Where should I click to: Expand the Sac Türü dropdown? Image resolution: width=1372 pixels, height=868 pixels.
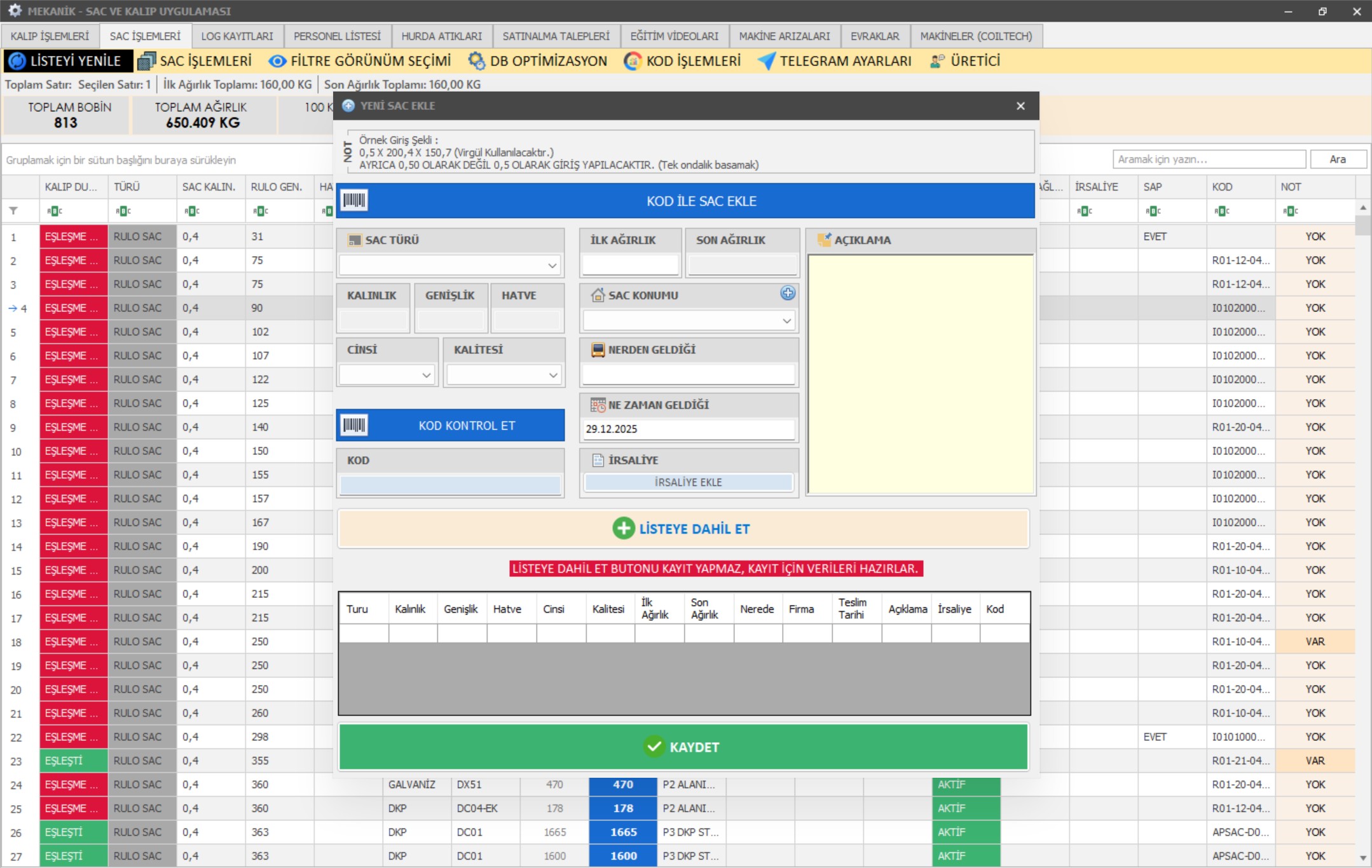coord(552,266)
